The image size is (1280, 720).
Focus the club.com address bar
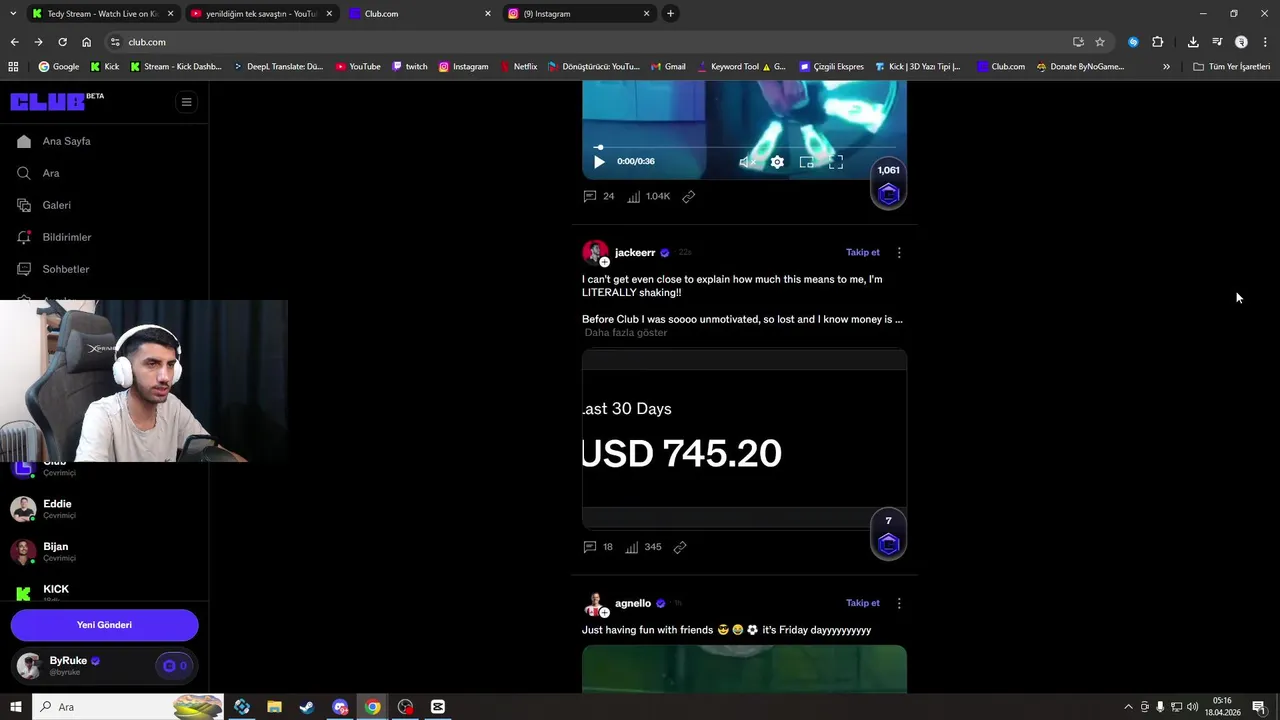point(590,42)
